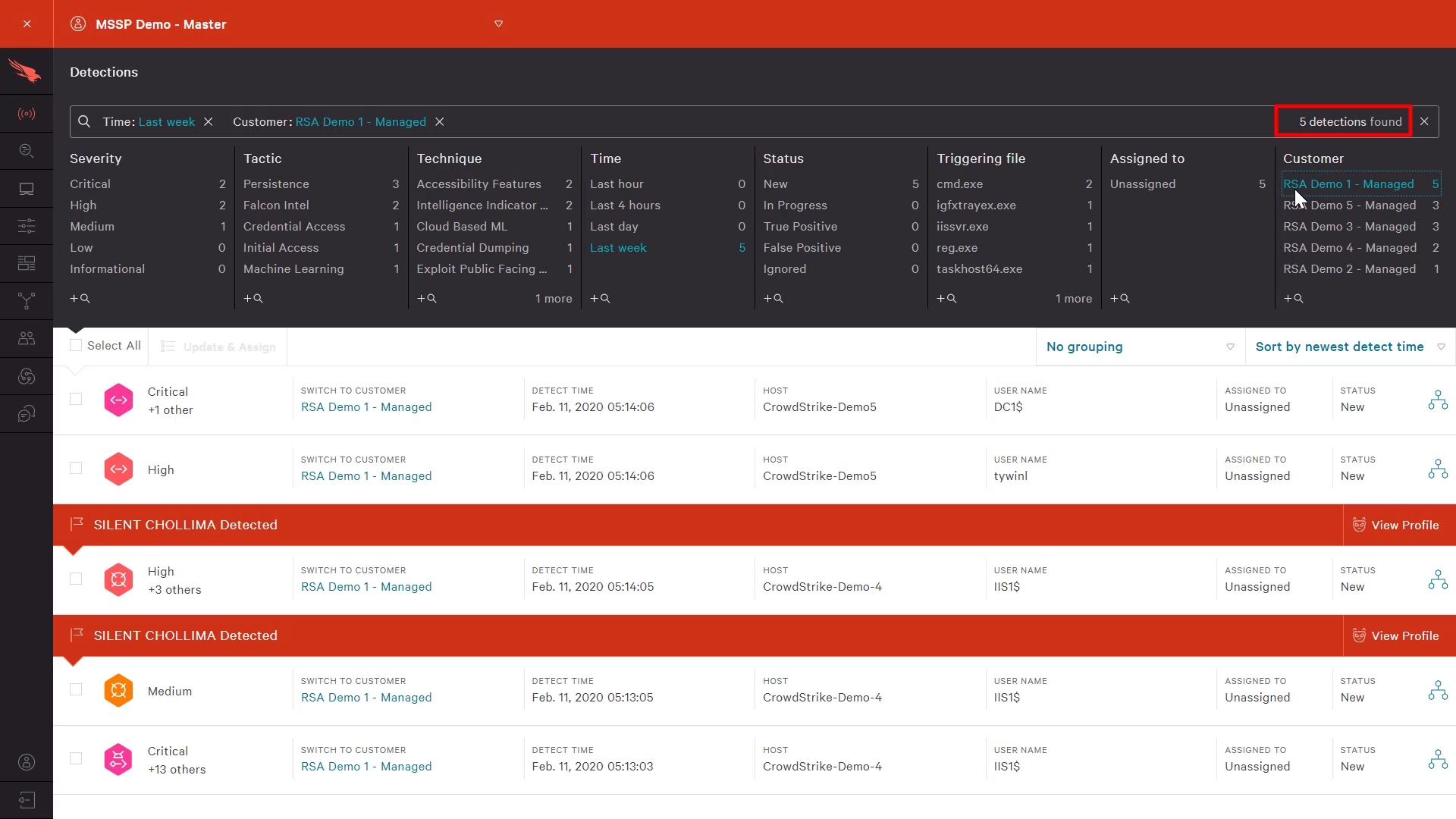Open the Investigate magnifier sidebar icon

click(27, 151)
